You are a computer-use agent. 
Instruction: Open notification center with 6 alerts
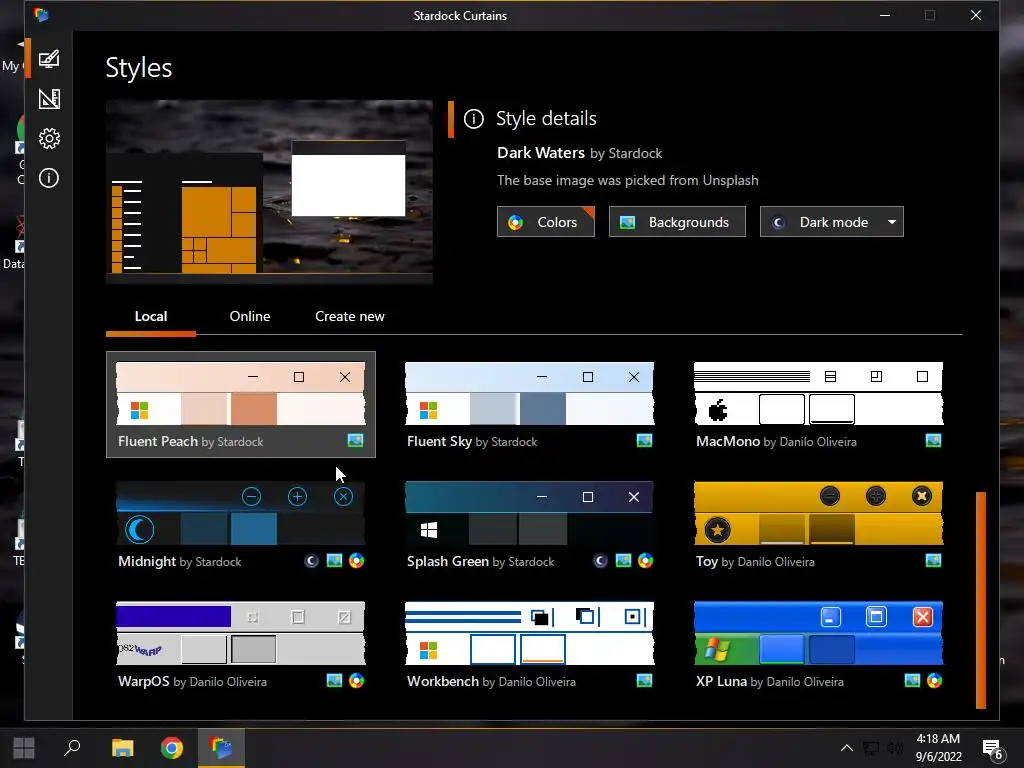point(993,749)
